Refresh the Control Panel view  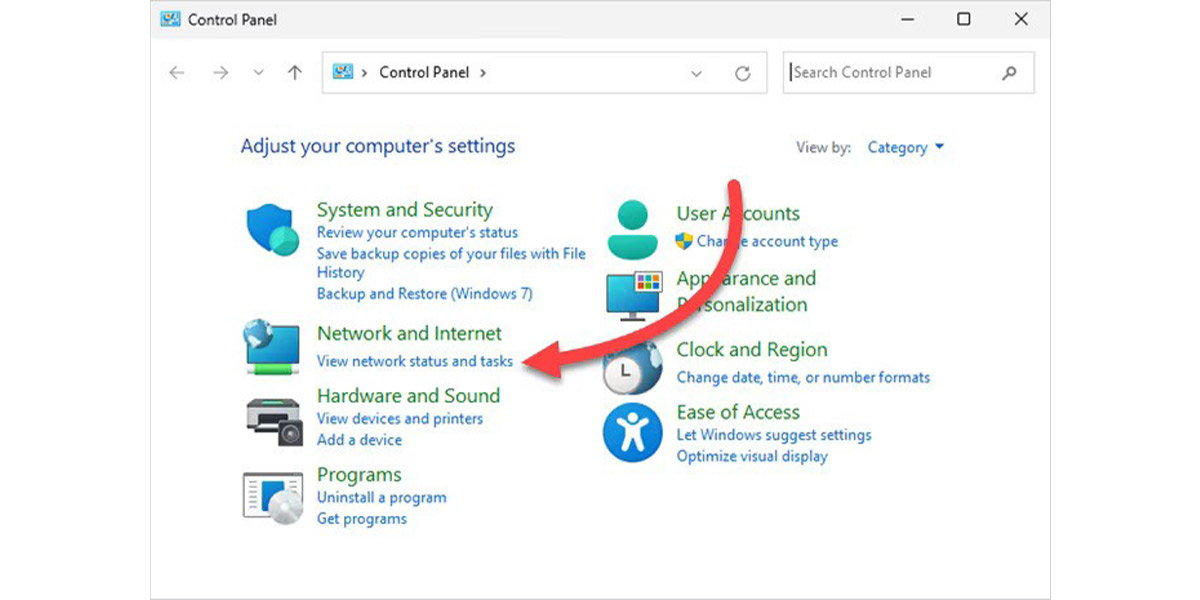click(742, 73)
